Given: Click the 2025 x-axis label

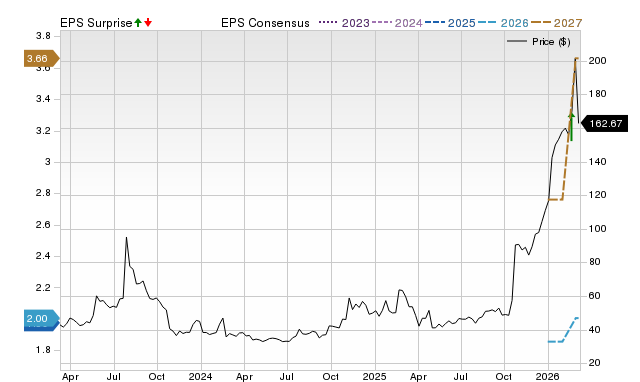Looking at the screenshot, I should coord(374,376).
